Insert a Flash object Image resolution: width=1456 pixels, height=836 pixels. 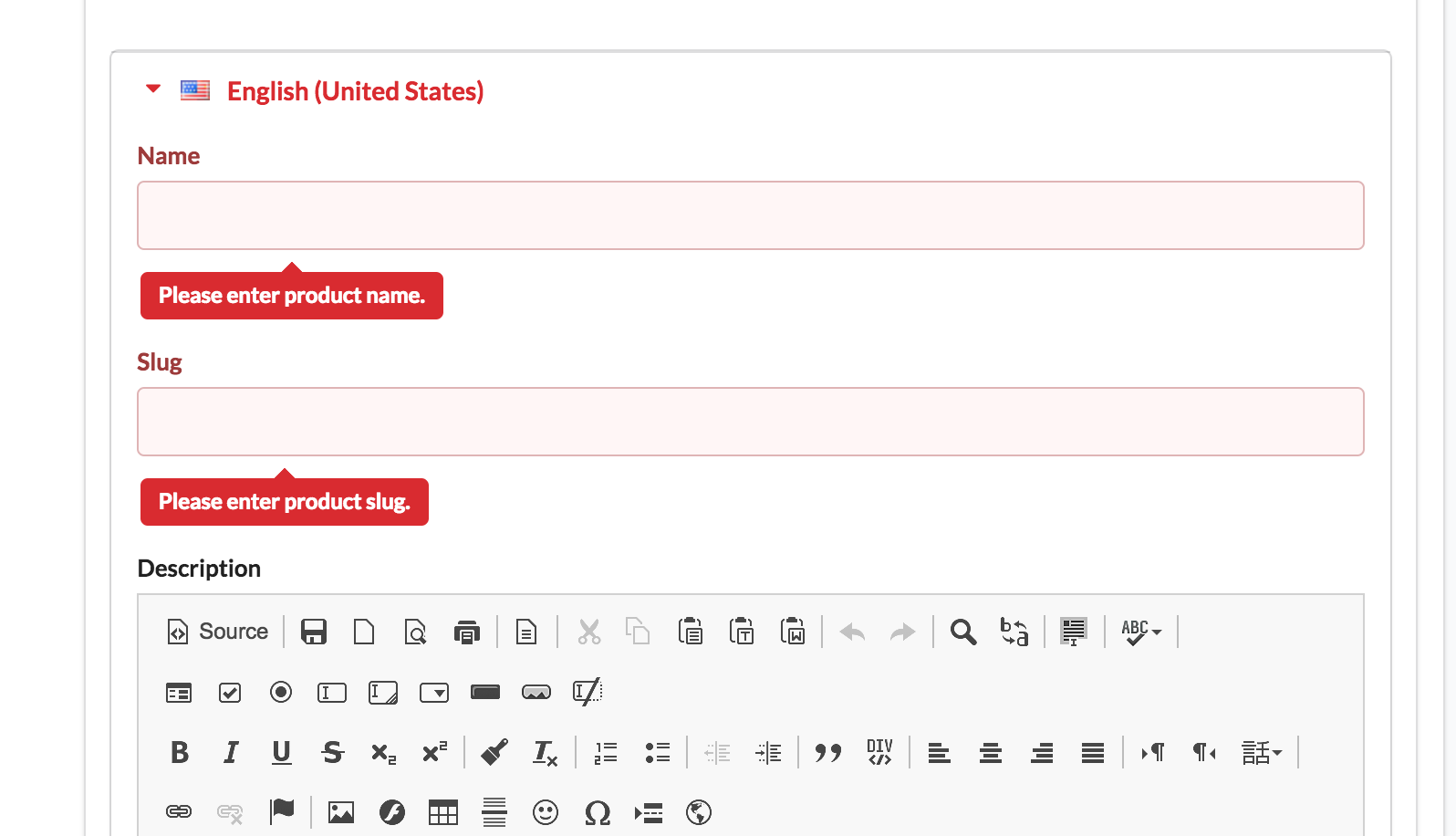point(392,811)
